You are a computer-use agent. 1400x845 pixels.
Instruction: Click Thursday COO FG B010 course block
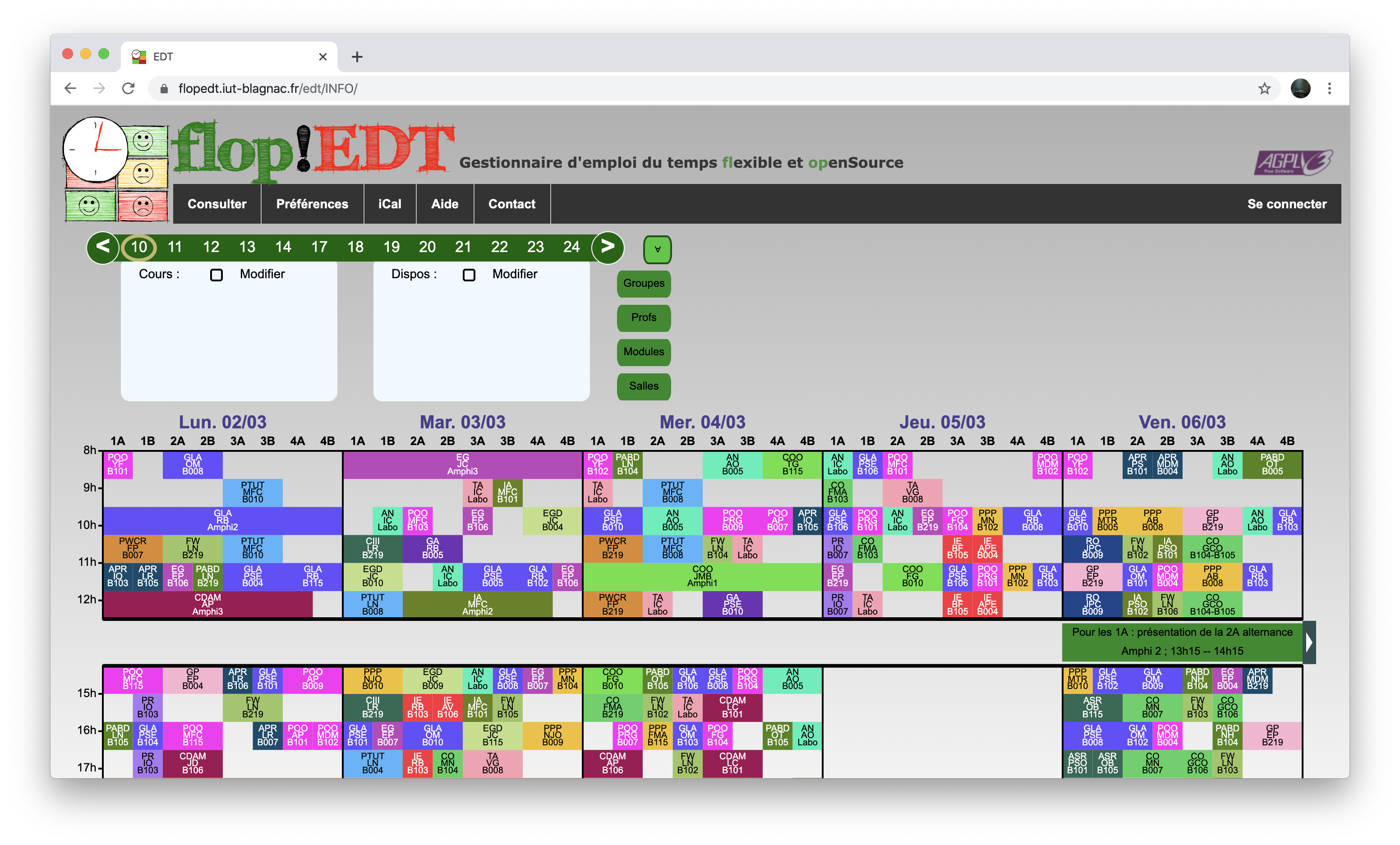click(x=912, y=576)
